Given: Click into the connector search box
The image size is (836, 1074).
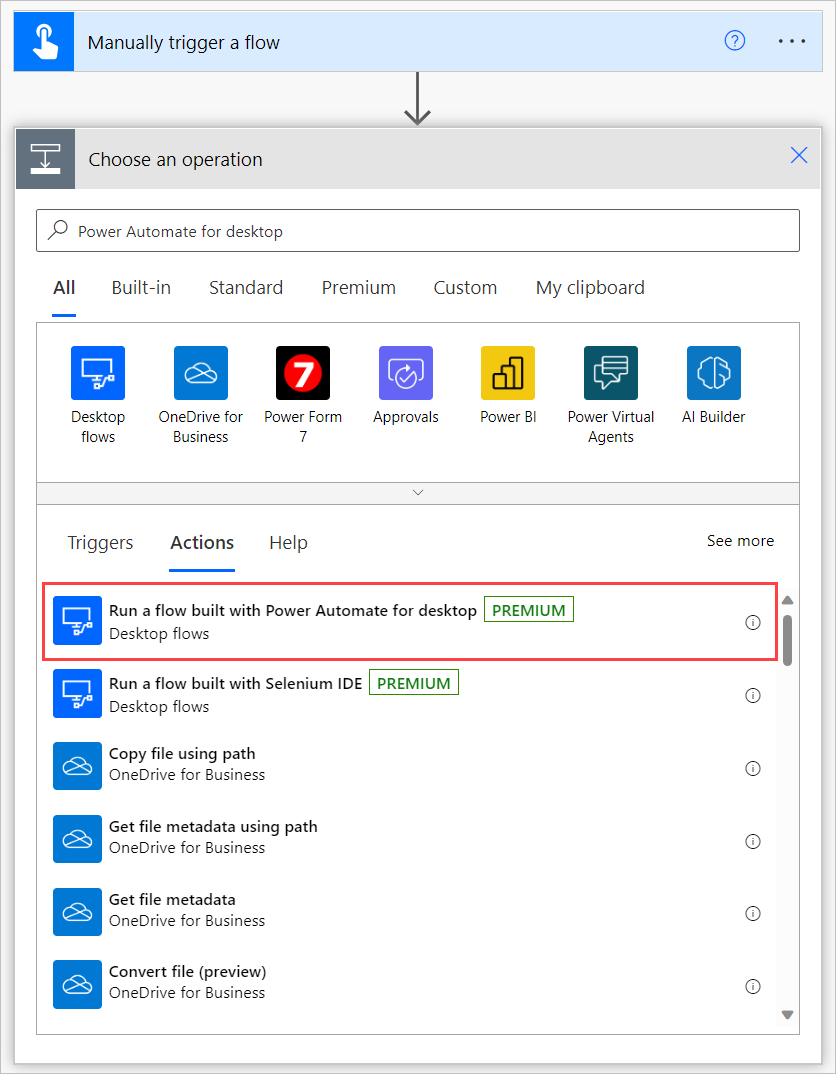Looking at the screenshot, I should click(418, 231).
